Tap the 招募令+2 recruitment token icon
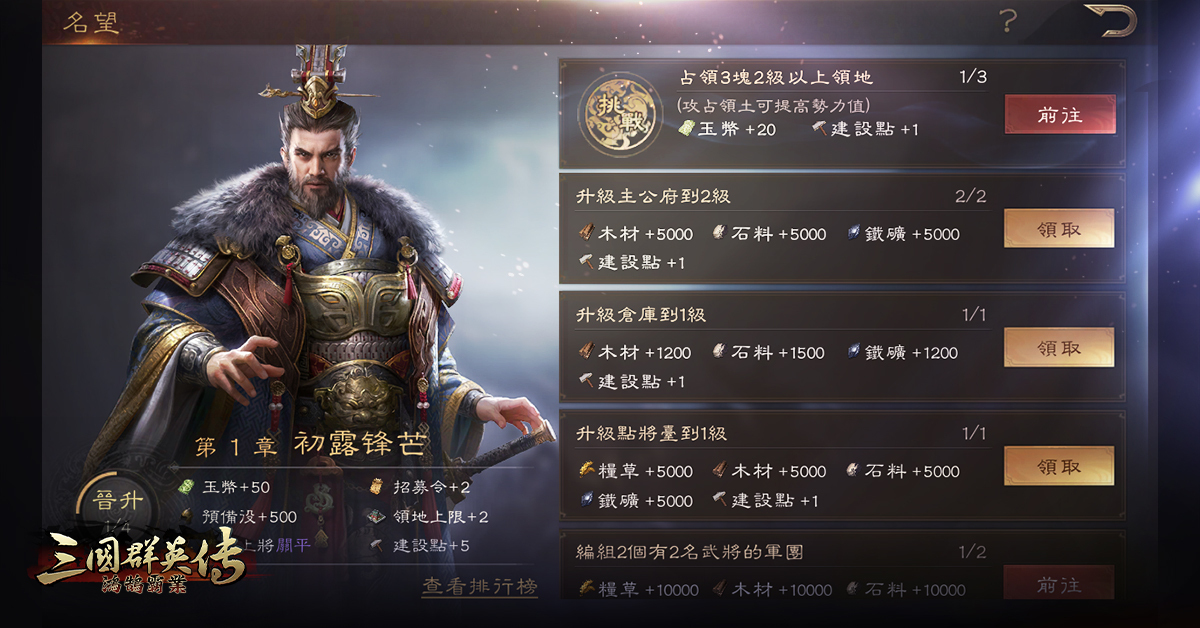 [x=376, y=487]
